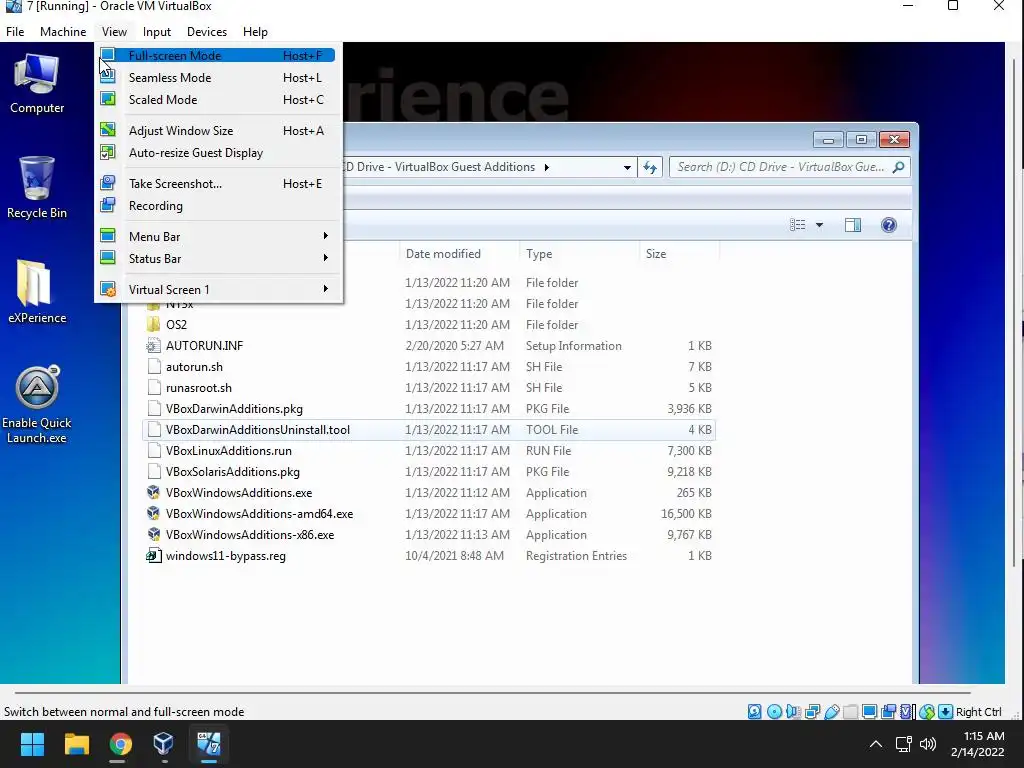Viewport: 1024px width, 768px height.
Task: Click the Recycle Bin desktop icon
Action: click(x=37, y=188)
